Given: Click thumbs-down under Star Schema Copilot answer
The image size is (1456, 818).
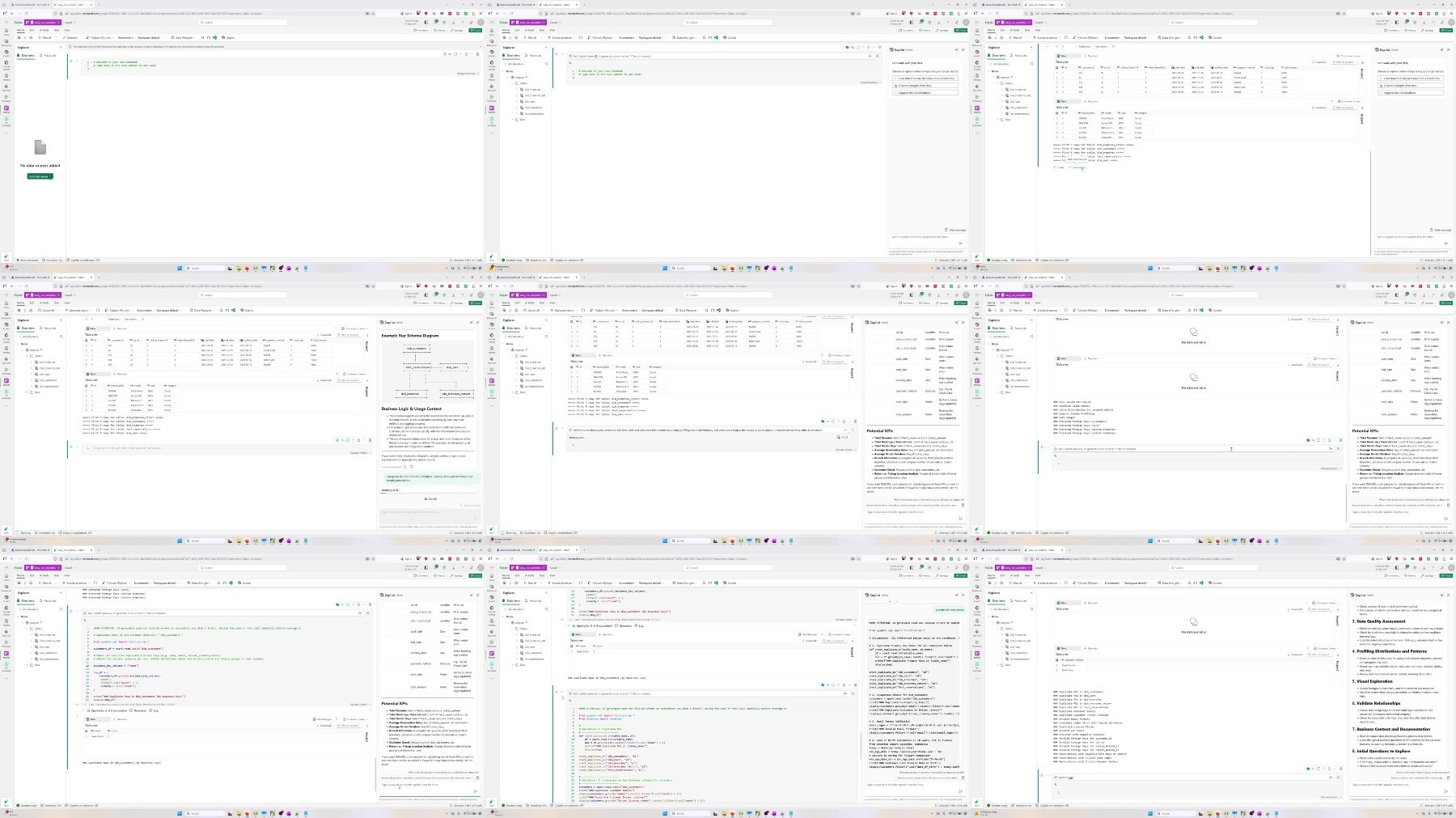Looking at the screenshot, I should (412, 467).
